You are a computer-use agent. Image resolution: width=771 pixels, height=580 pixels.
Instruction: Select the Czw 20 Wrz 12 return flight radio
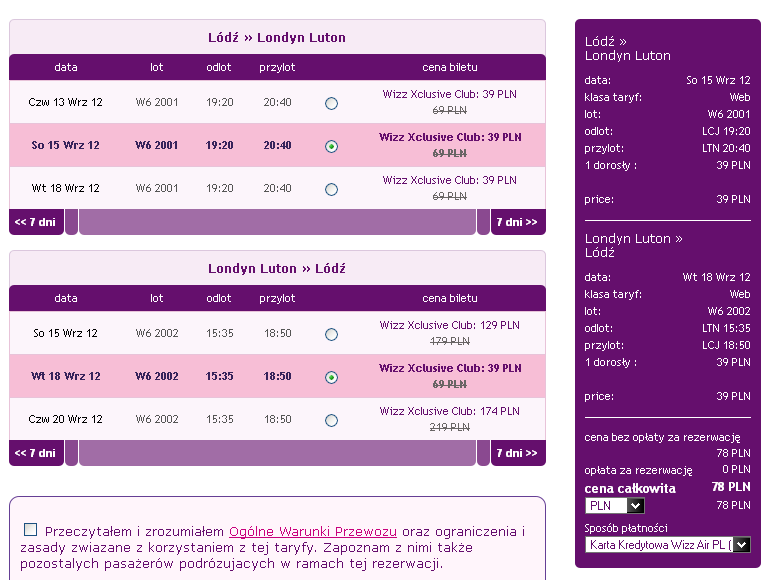[x=331, y=420]
